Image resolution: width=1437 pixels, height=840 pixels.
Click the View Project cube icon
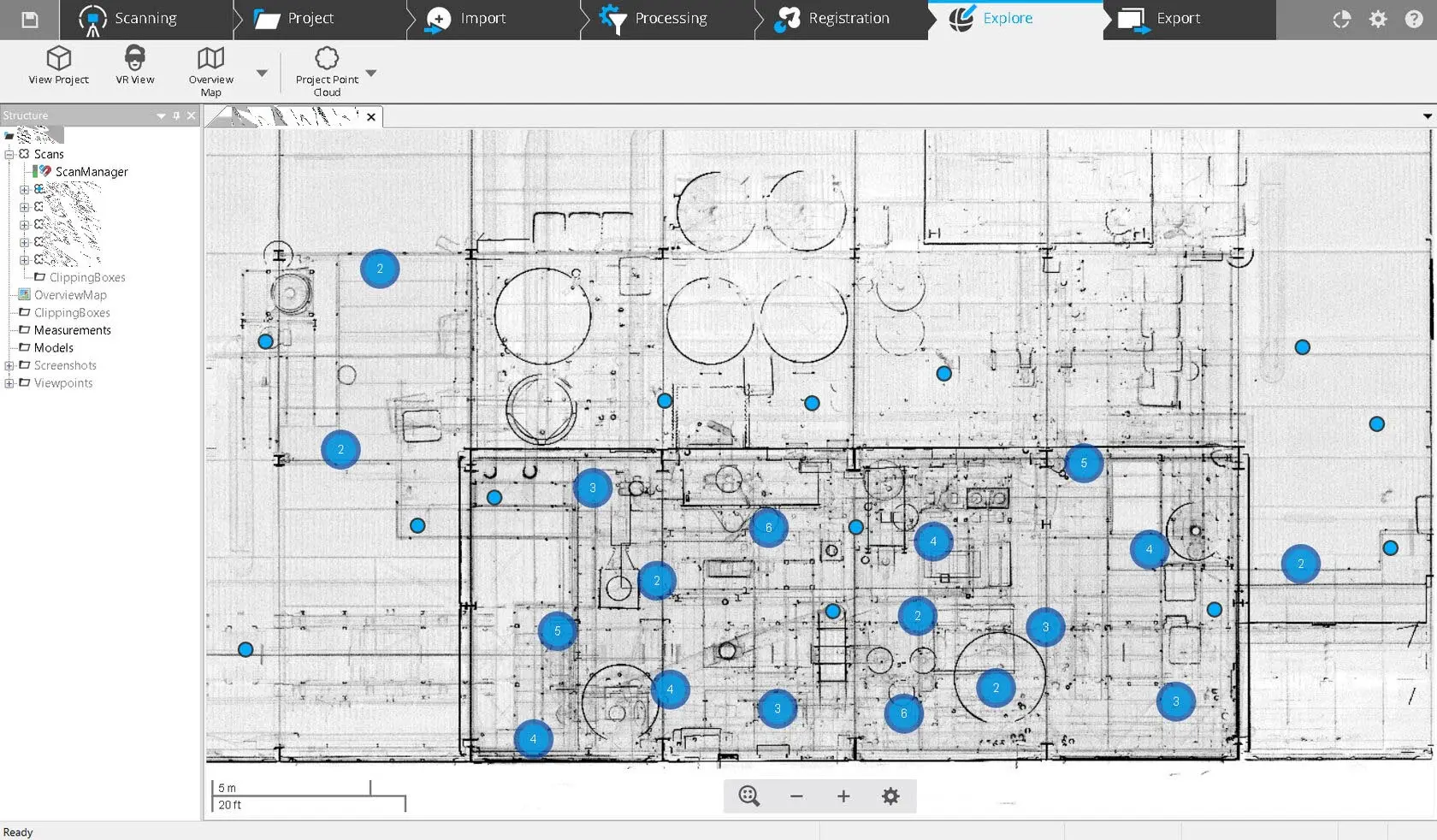point(58,58)
